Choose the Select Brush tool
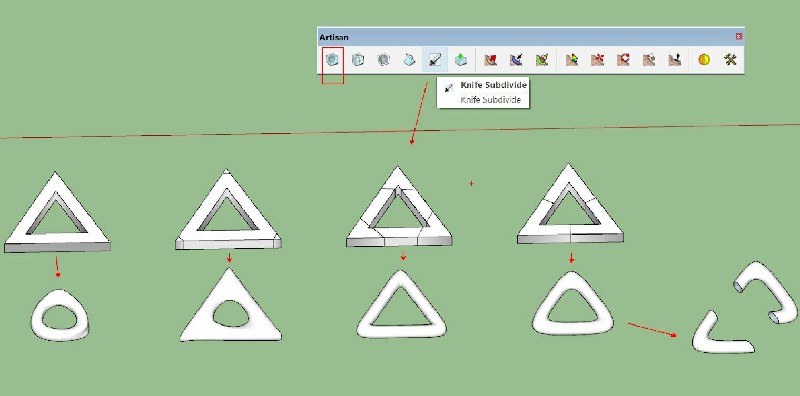The height and width of the screenshot is (396, 800). 516,60
